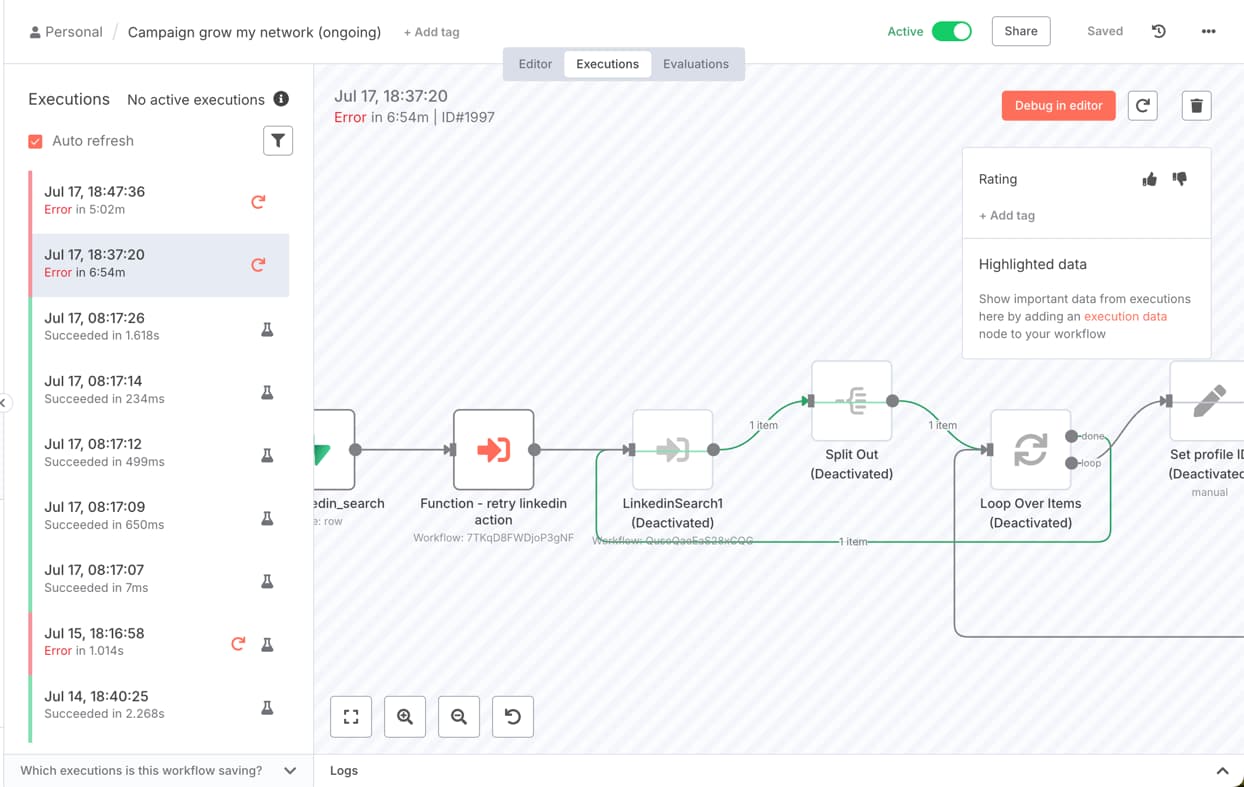Open execution Jul 17, 08:17:14
This screenshot has height=787, width=1244.
(160, 391)
